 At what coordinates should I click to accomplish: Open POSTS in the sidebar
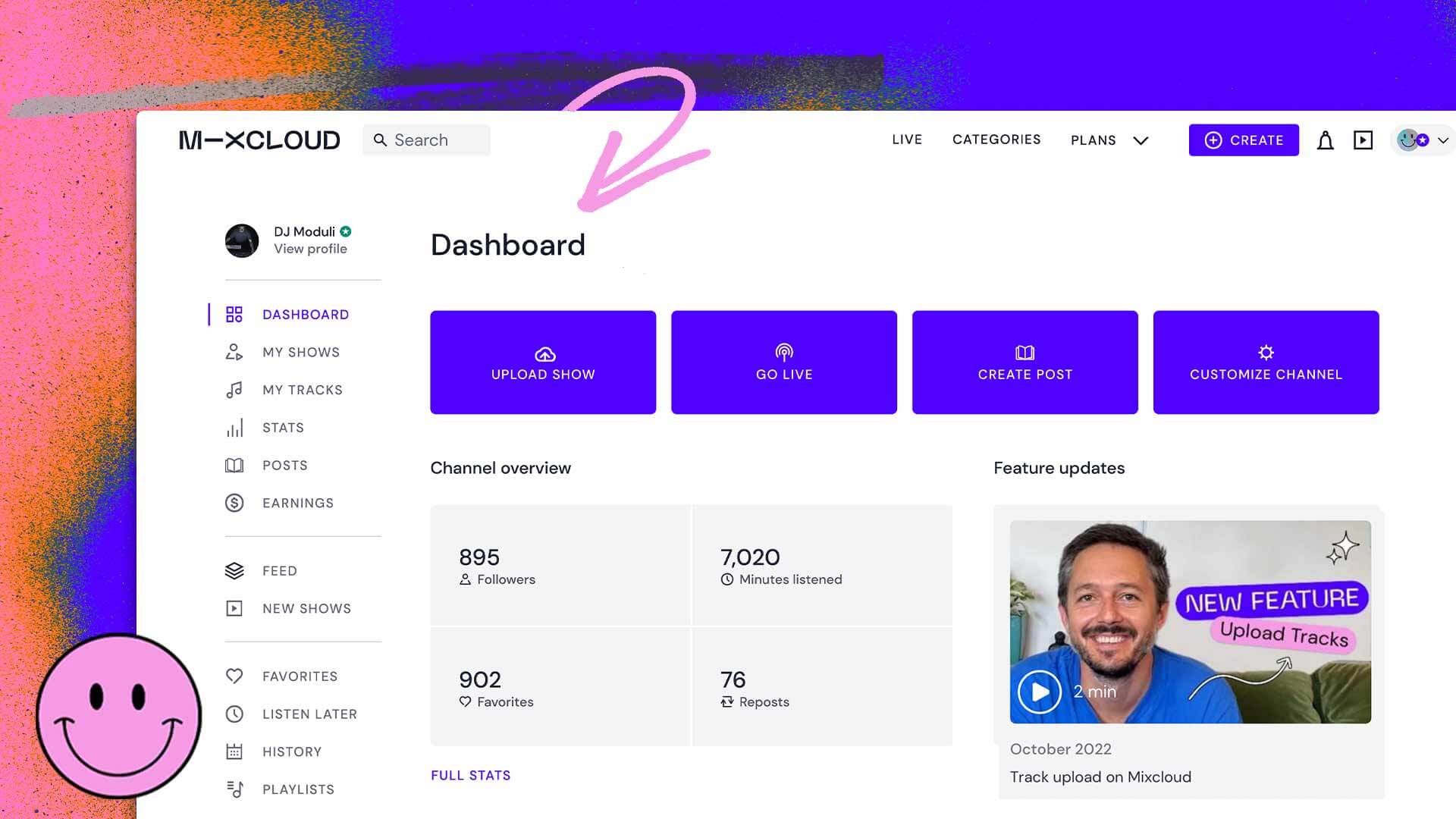point(285,466)
